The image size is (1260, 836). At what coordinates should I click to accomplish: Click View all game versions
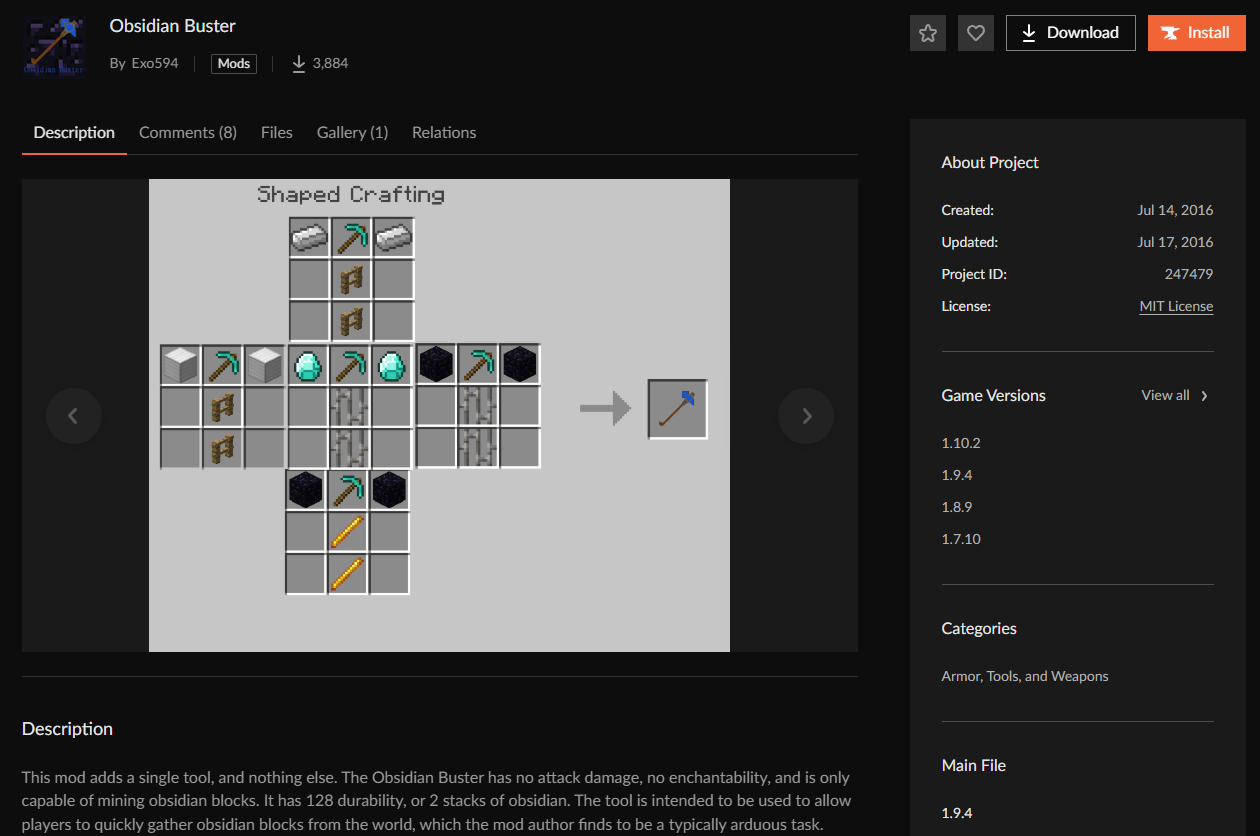pyautogui.click(x=1165, y=395)
